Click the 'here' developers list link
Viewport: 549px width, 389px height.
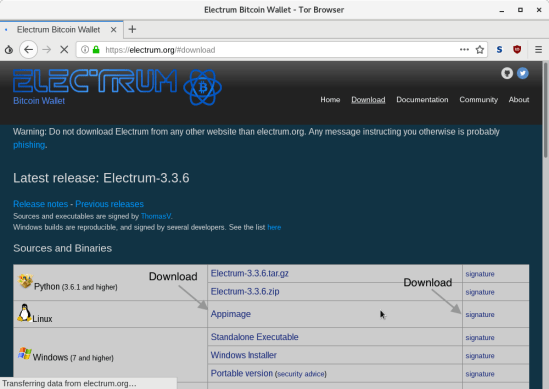click(274, 227)
